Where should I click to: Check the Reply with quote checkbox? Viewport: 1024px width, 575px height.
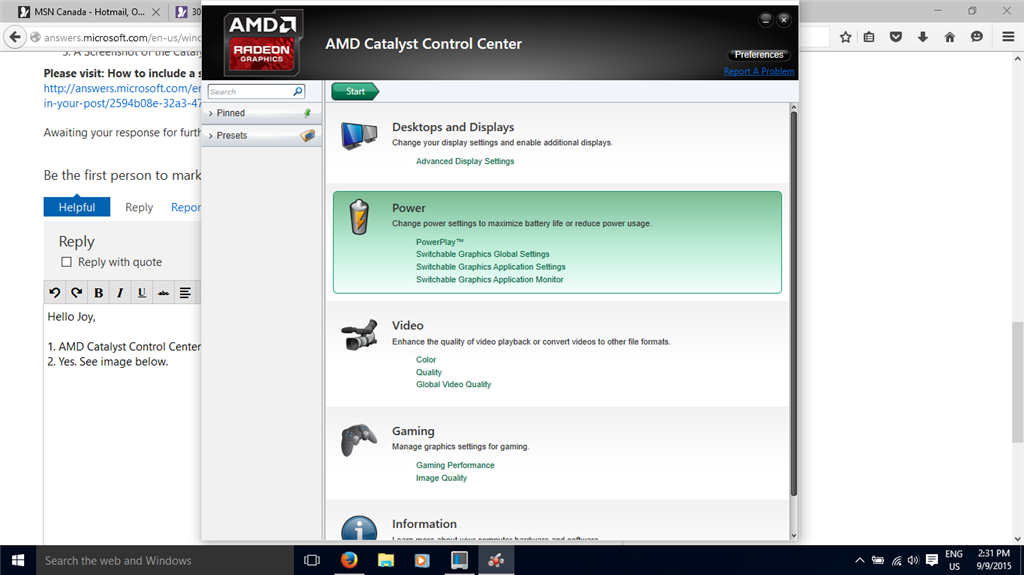(66, 262)
